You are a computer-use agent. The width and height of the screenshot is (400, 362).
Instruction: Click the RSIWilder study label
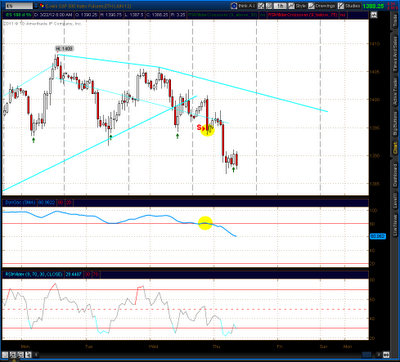pyautogui.click(x=33, y=274)
